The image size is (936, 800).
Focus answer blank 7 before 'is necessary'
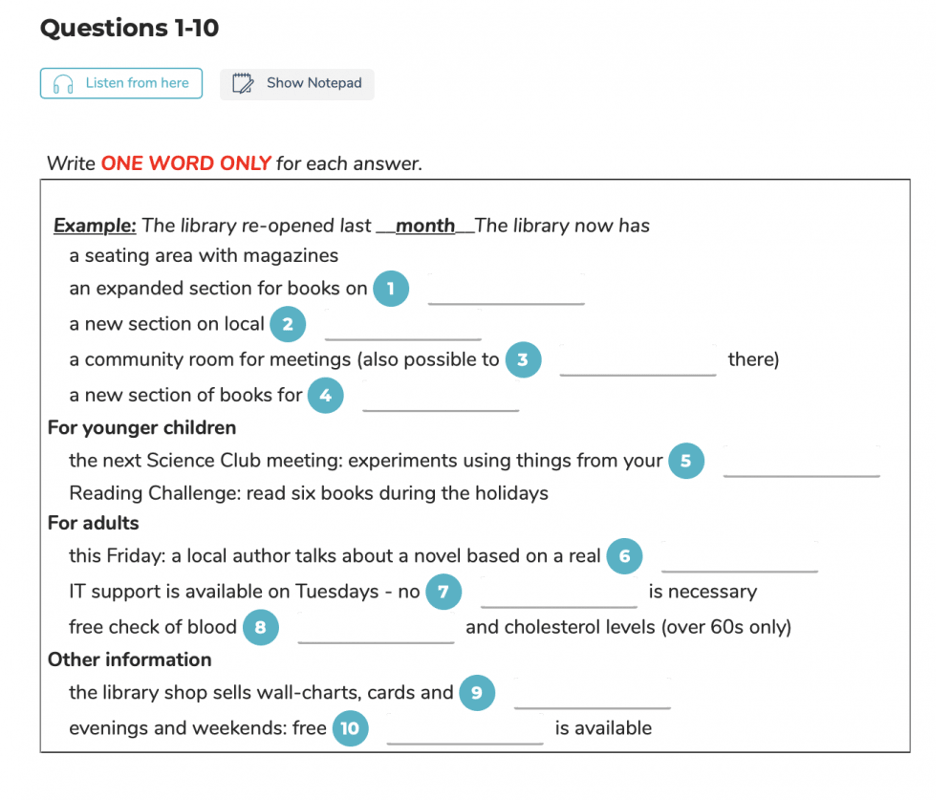[559, 592]
